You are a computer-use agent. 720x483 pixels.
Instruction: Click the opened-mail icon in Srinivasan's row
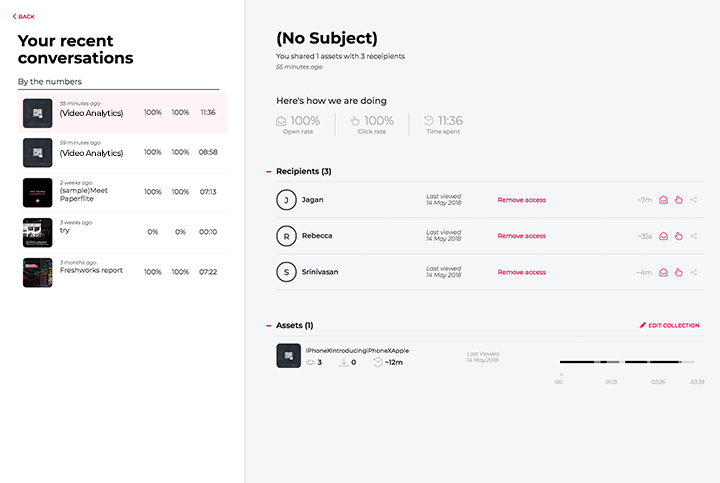coord(663,272)
